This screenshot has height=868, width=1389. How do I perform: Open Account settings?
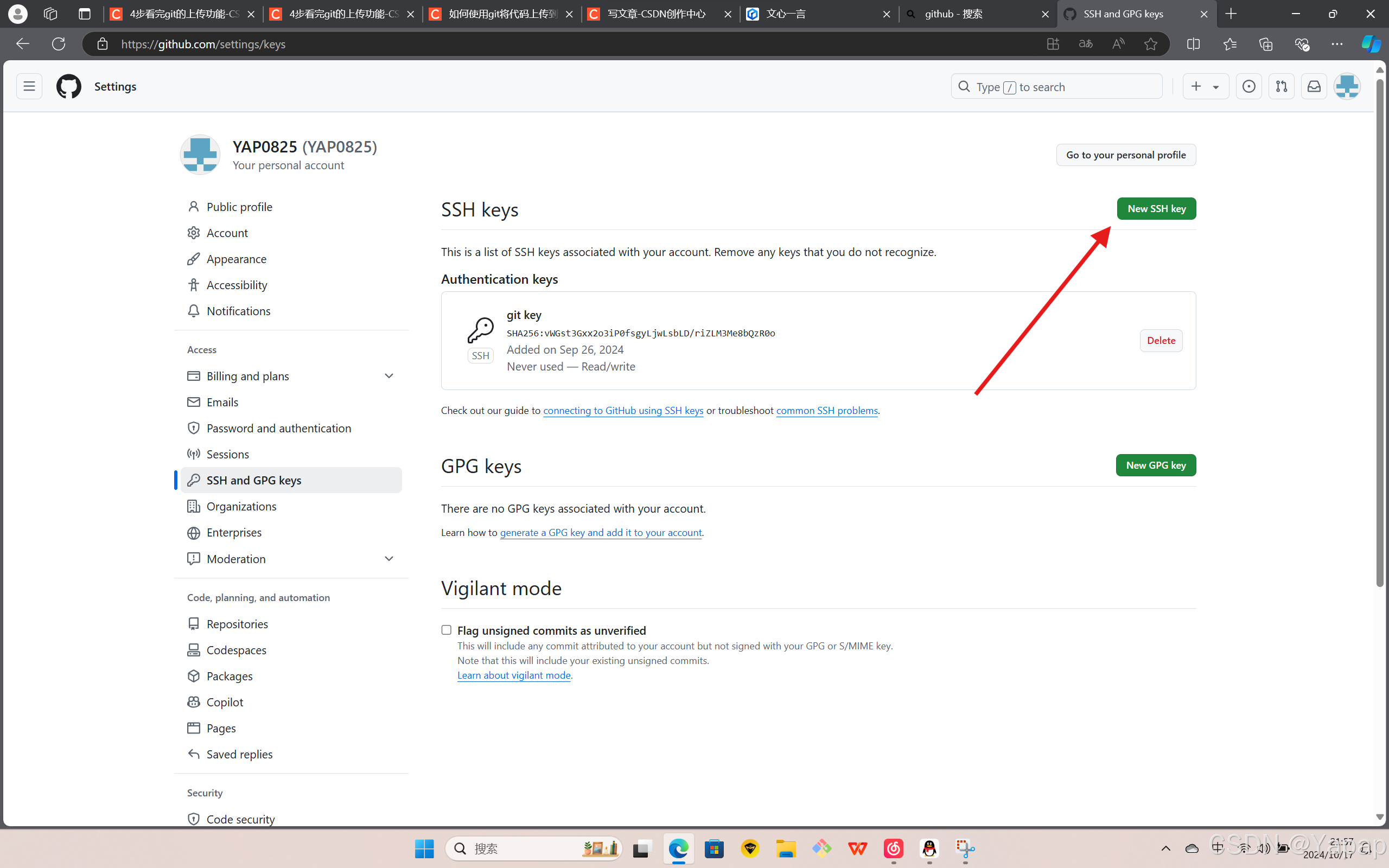pos(291,233)
